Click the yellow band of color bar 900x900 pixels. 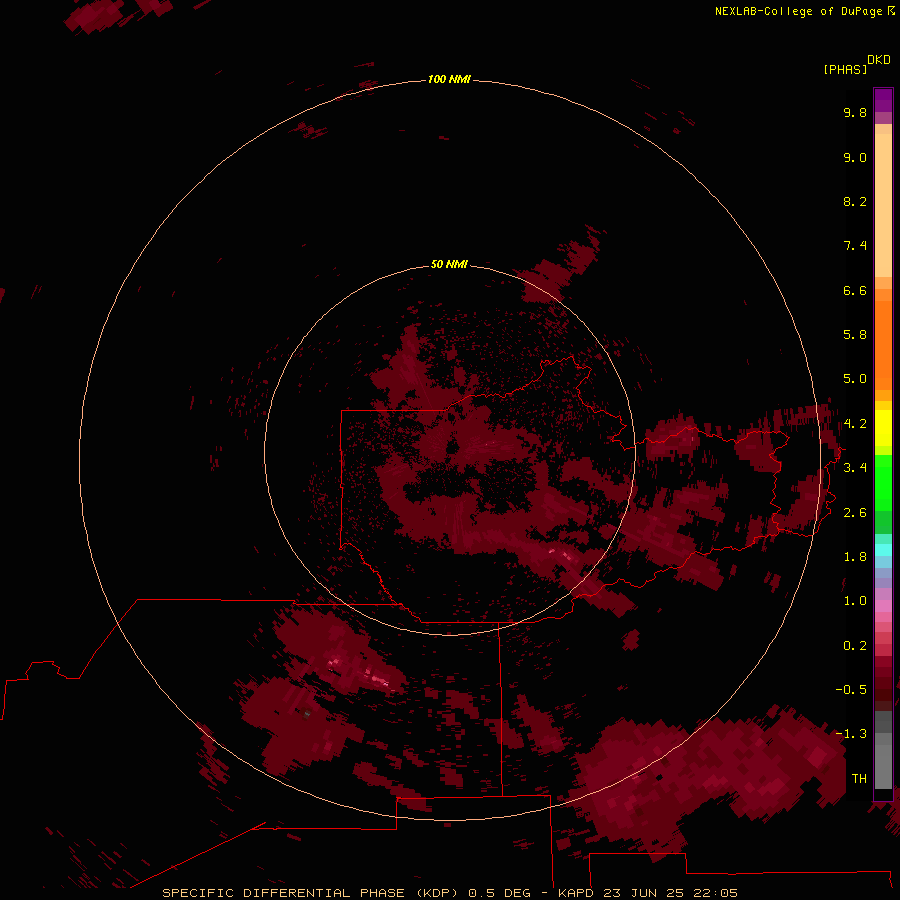(883, 428)
